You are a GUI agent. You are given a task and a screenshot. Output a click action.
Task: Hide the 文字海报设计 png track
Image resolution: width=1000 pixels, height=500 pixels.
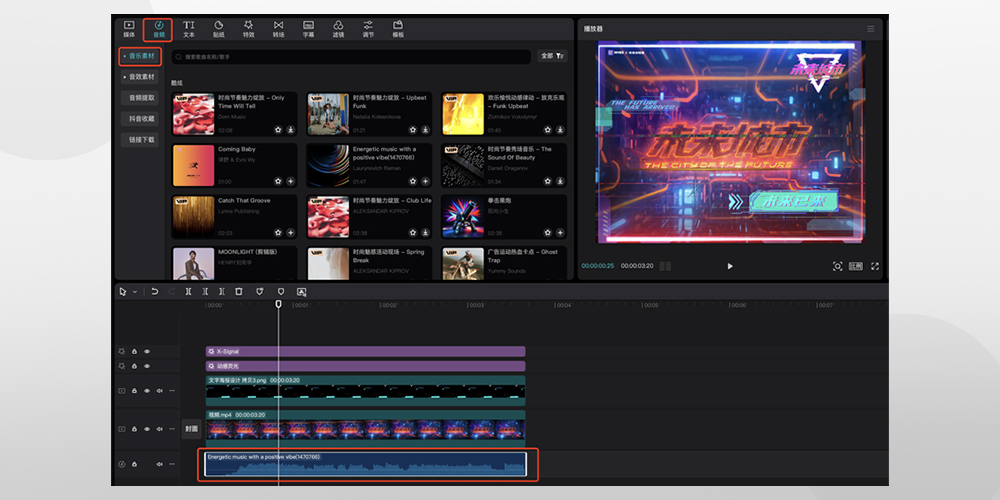[x=147, y=390]
